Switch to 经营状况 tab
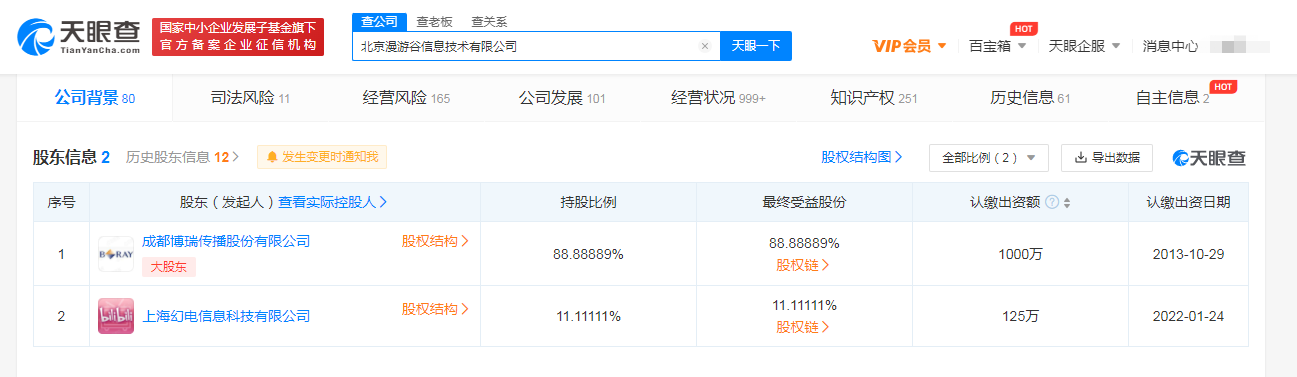 tap(718, 98)
